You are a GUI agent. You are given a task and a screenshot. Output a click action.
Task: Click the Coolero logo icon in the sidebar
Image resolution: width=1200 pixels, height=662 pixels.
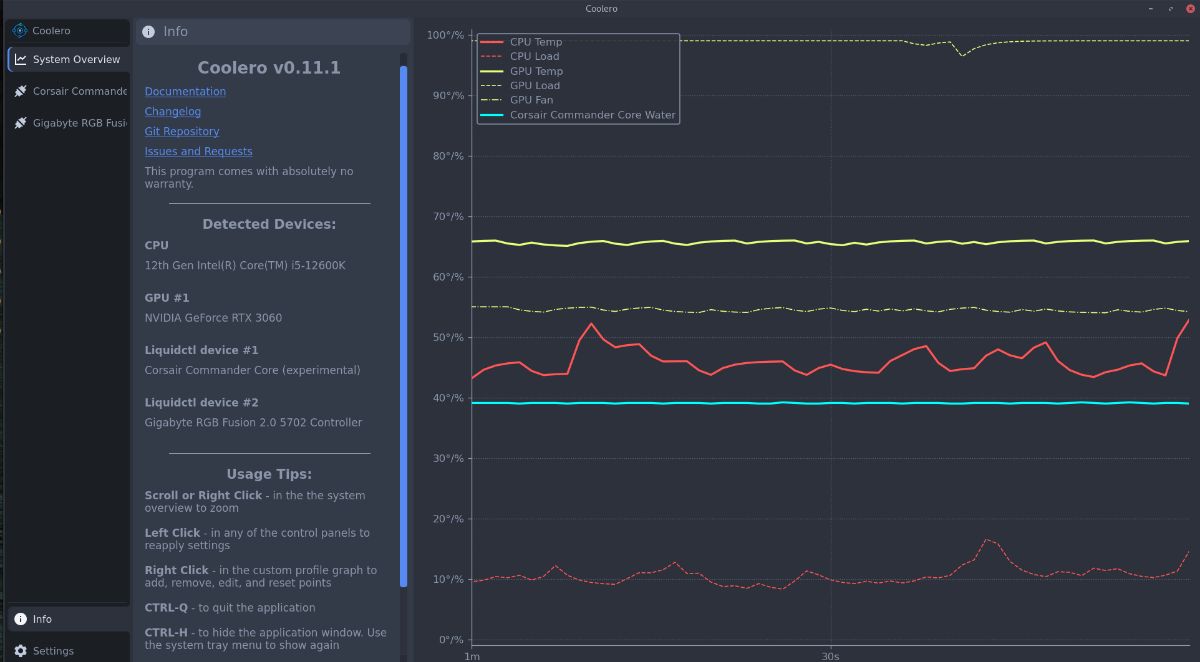point(20,31)
